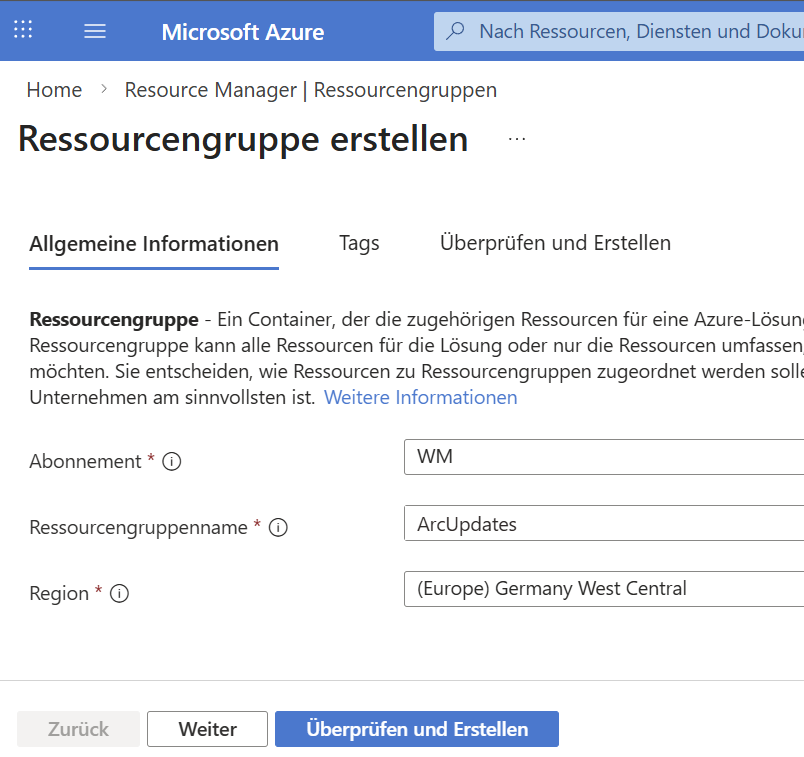Click the greyed-out Zurück button
804x757 pixels.
click(78, 729)
